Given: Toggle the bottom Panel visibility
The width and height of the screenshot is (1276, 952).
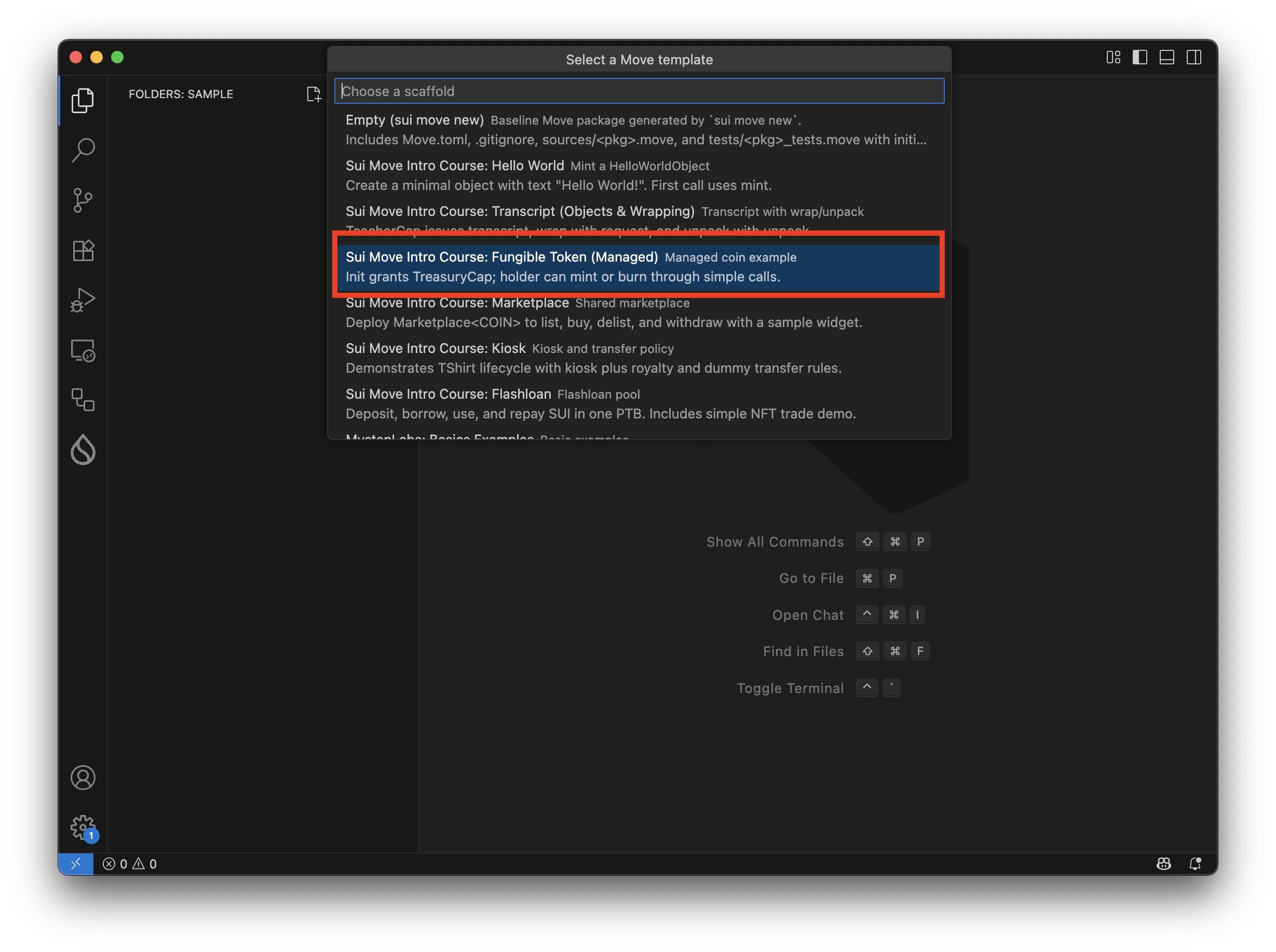Looking at the screenshot, I should click(1166, 58).
